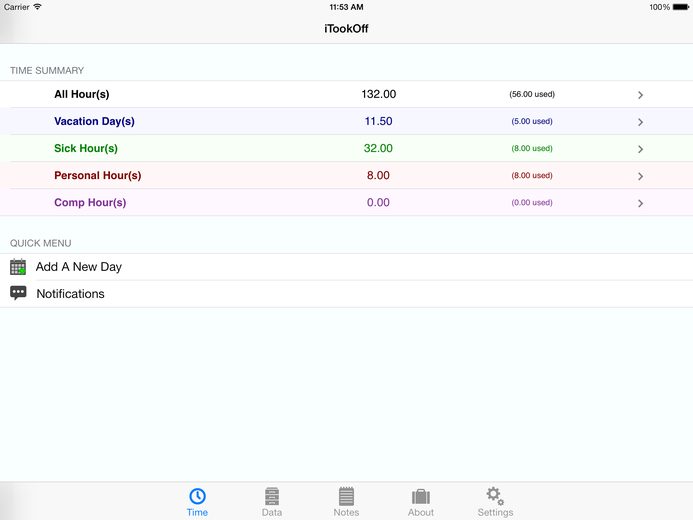Switch to the Time tab label
The height and width of the screenshot is (520, 693).
pyautogui.click(x=197, y=512)
